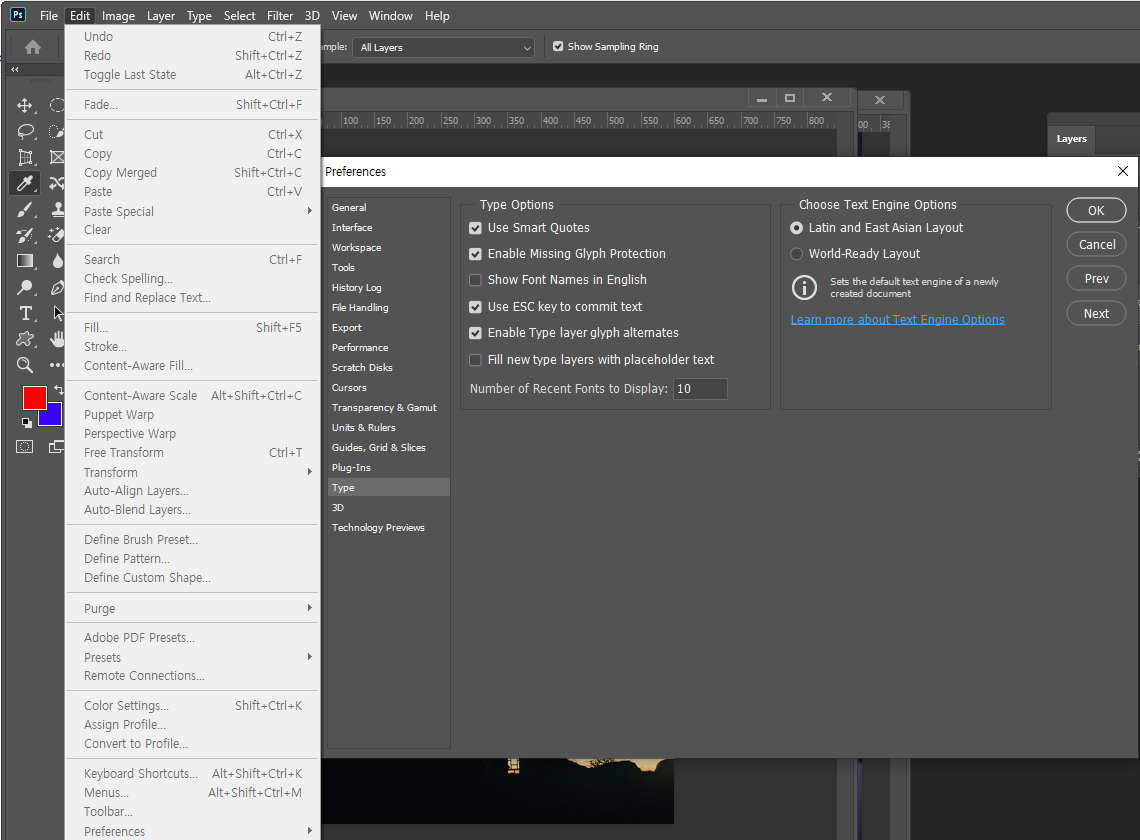Screen dimensions: 1140x840
Task: Expand the Purge submenu
Action: click(x=193, y=609)
